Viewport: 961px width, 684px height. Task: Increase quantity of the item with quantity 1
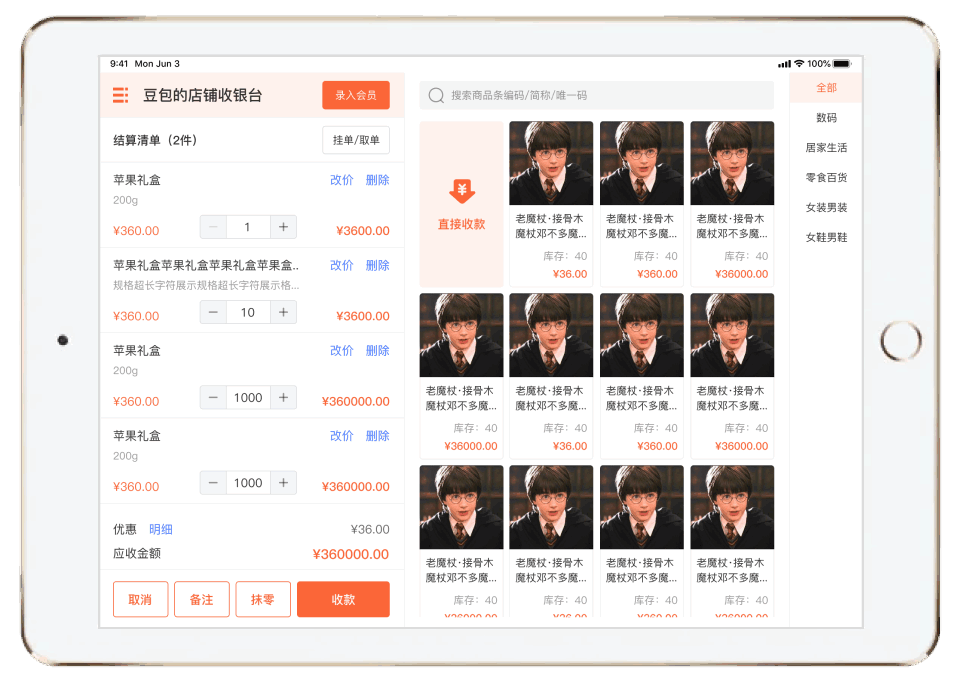pos(283,227)
